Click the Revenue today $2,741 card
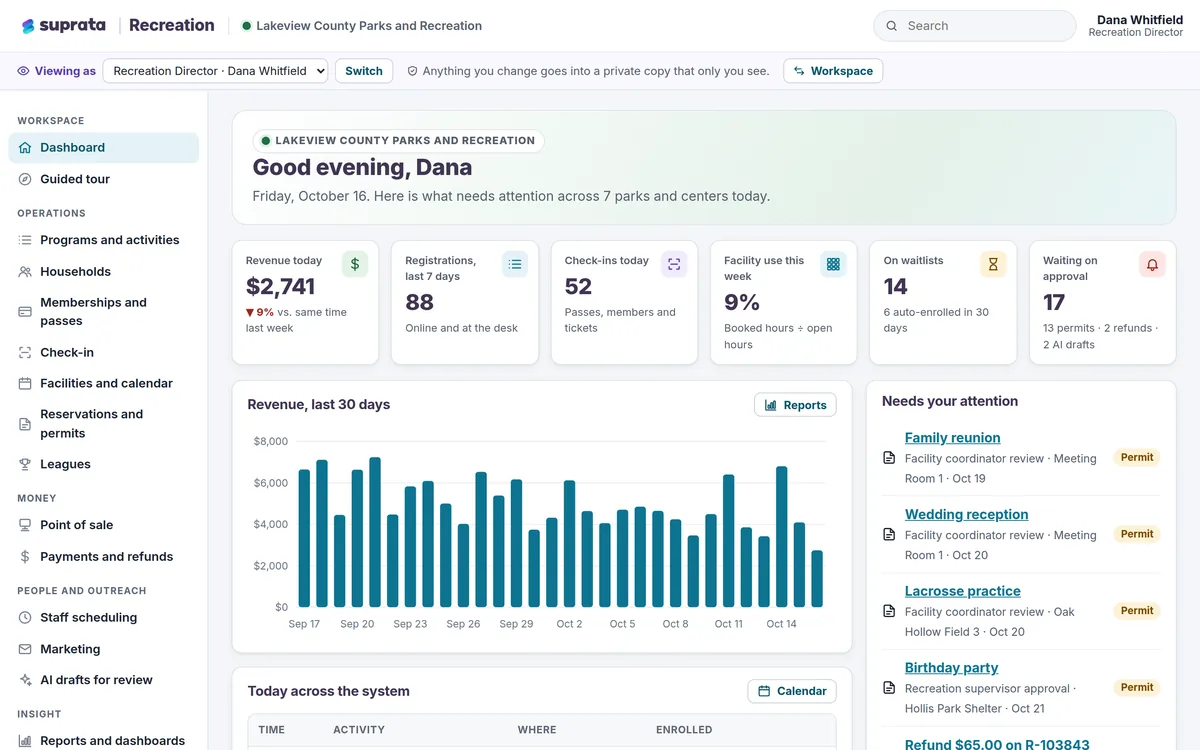The height and width of the screenshot is (750, 1200). click(x=305, y=302)
